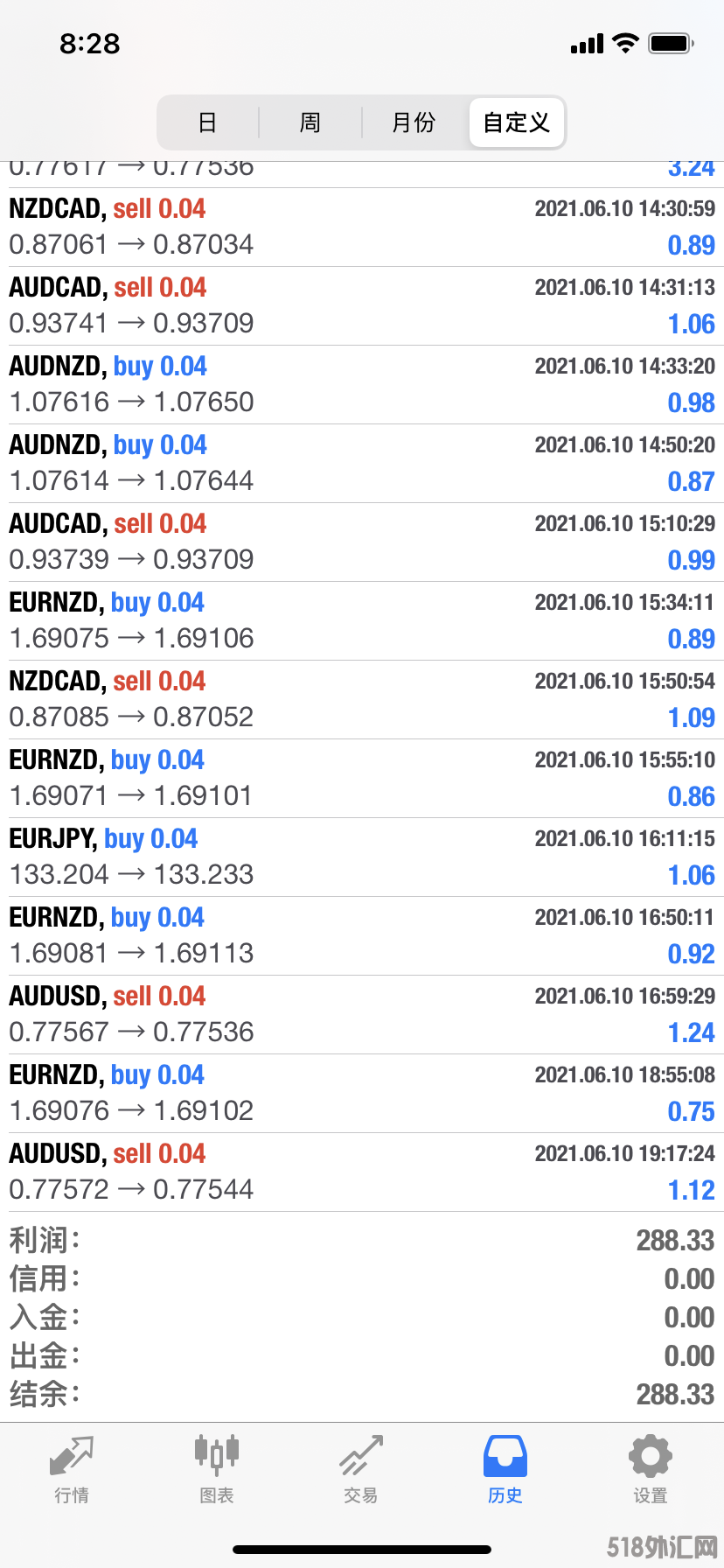Screen dimensions: 724x1568
Task: Open NZDCAD sell trade at 14:30:59
Action: 362,227
